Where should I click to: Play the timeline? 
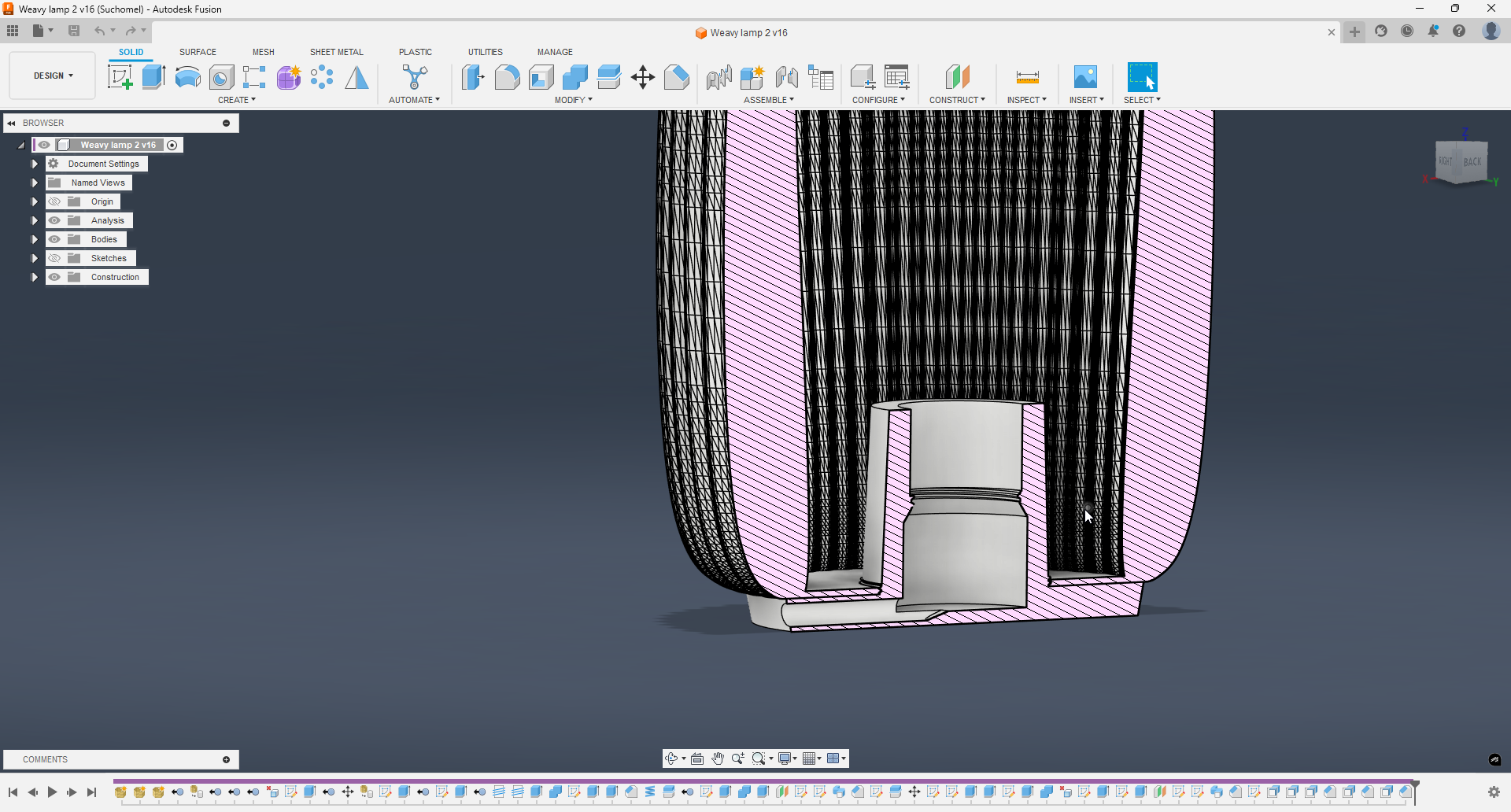[x=52, y=792]
